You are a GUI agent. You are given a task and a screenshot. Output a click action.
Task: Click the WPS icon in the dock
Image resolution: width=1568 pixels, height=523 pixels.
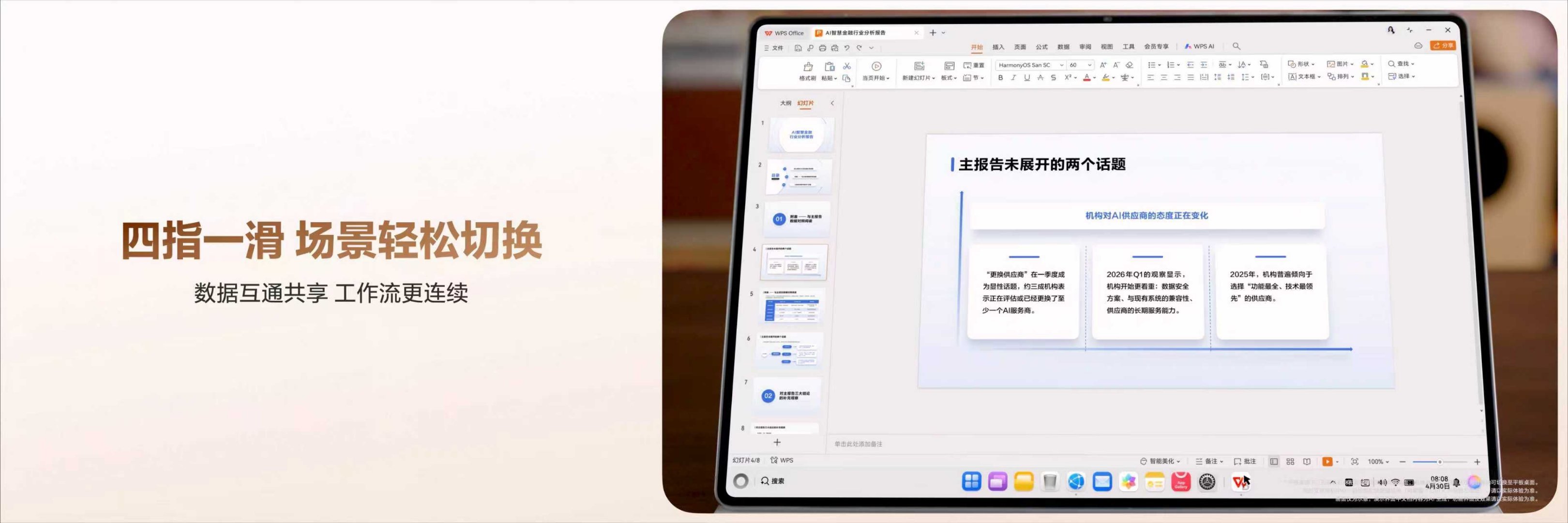pos(1240,482)
